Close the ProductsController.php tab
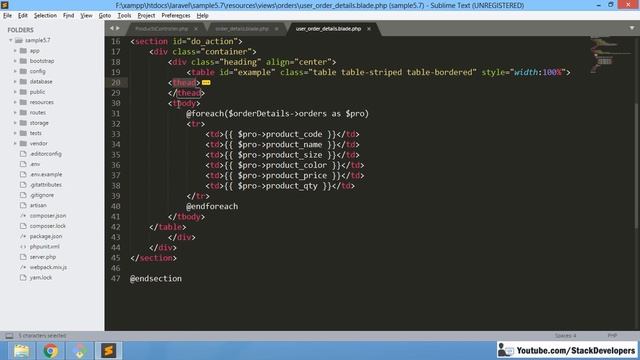640x360 pixels. (196, 29)
